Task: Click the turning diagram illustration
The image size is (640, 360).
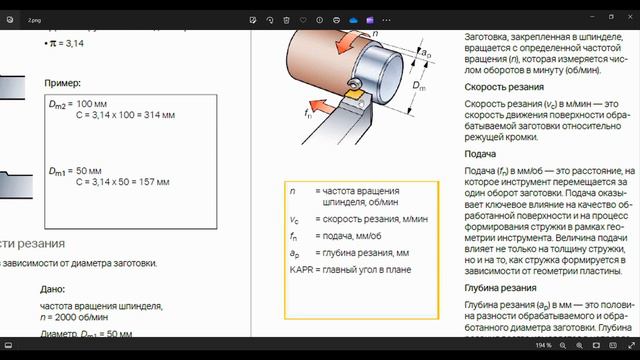Action: 359,87
